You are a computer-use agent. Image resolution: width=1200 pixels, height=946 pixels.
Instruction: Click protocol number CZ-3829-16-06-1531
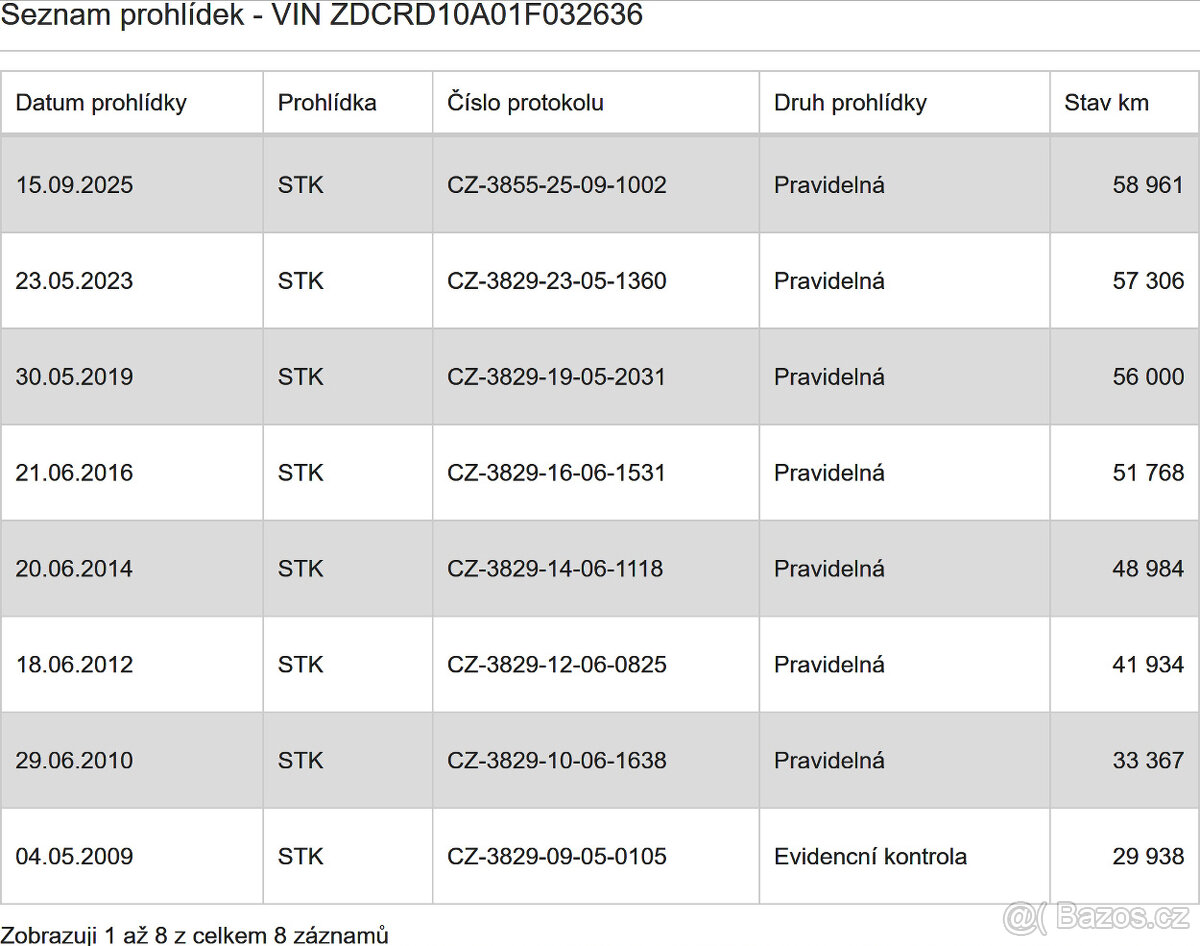556,473
